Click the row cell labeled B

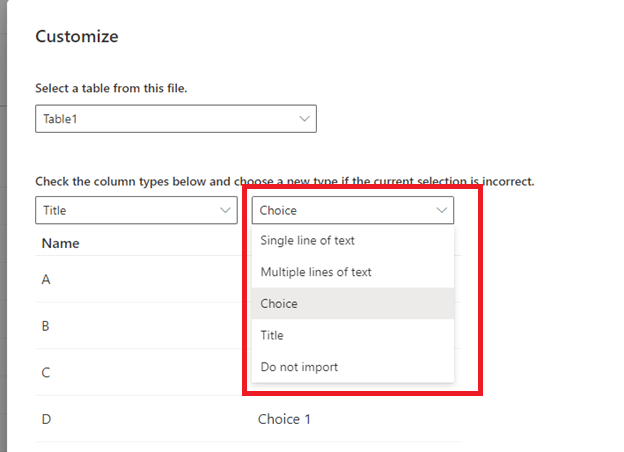tap(45, 326)
